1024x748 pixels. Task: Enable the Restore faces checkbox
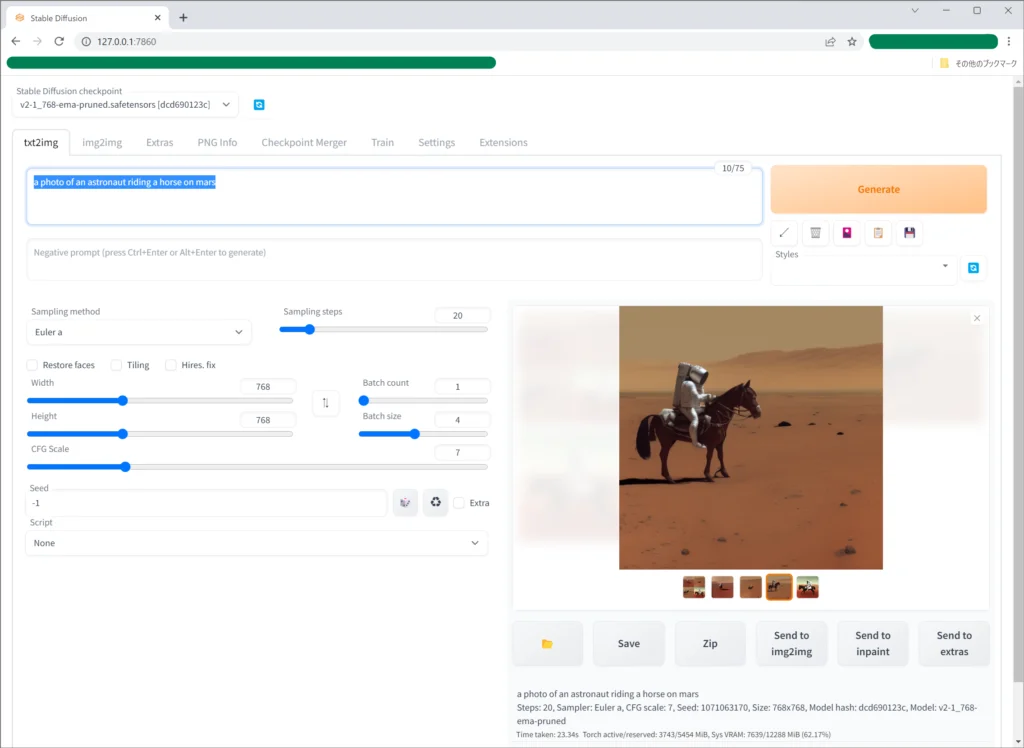point(32,365)
